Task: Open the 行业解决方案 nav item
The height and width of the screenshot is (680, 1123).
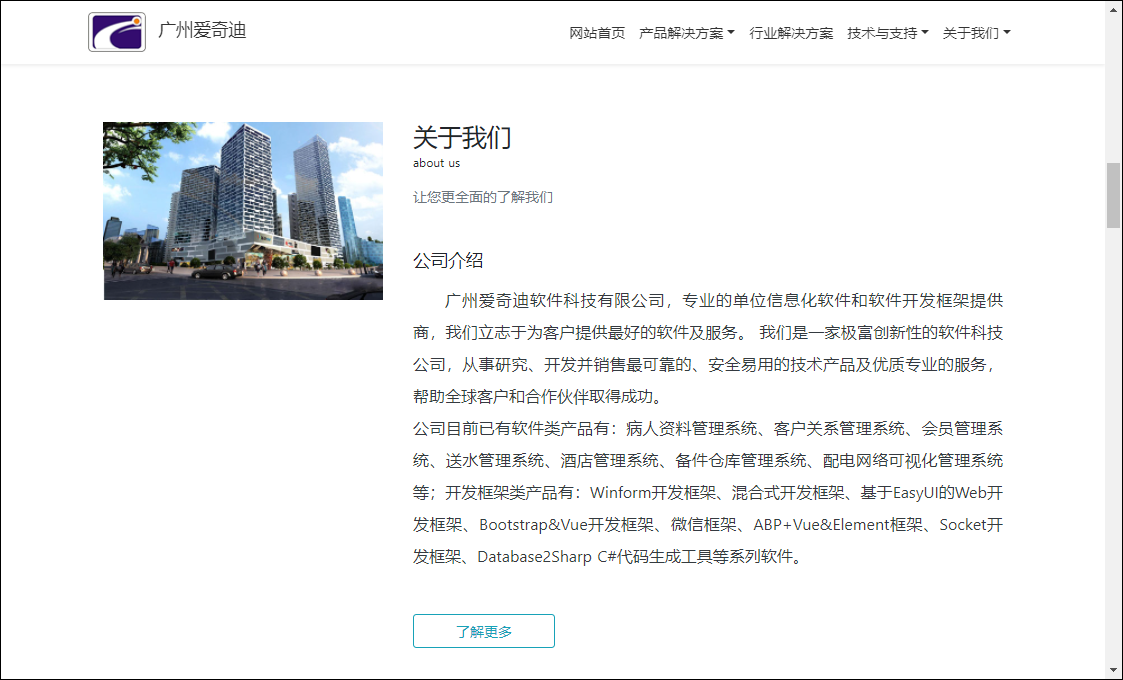Action: click(x=791, y=33)
